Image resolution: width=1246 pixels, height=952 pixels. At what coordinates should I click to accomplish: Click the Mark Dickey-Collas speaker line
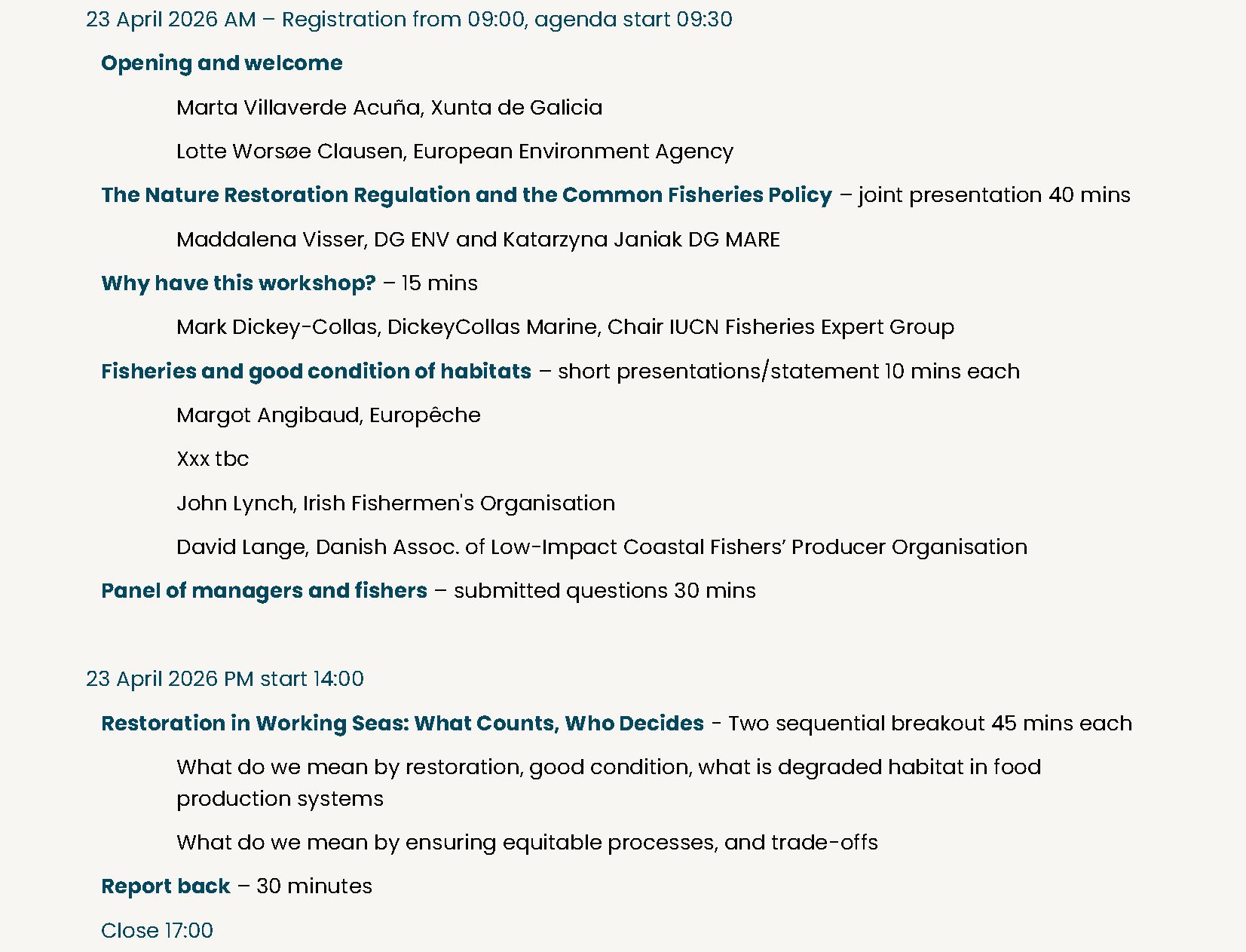pyautogui.click(x=565, y=327)
